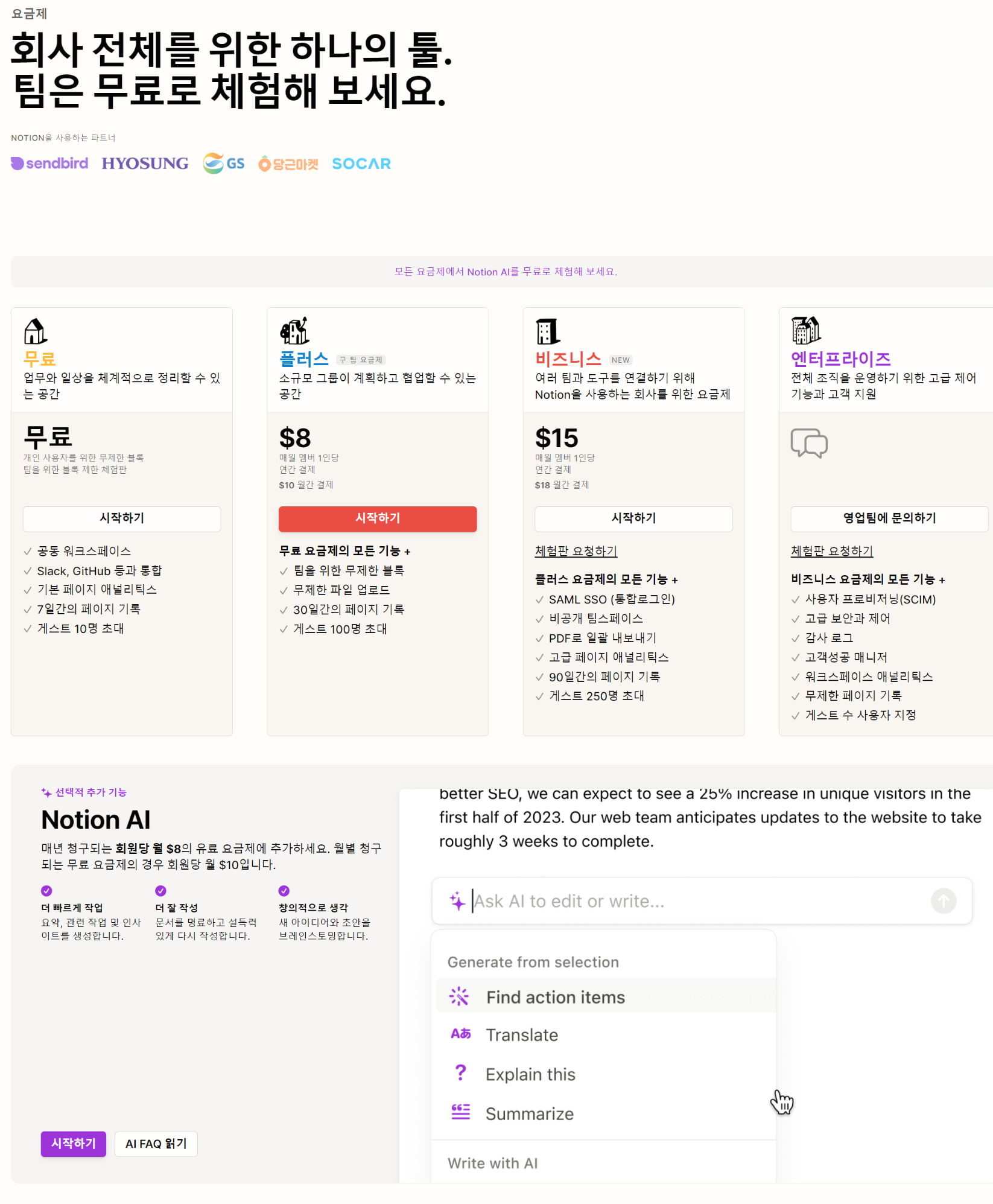
Task: Click the 고객성공 매니저 feature
Action: (846, 657)
